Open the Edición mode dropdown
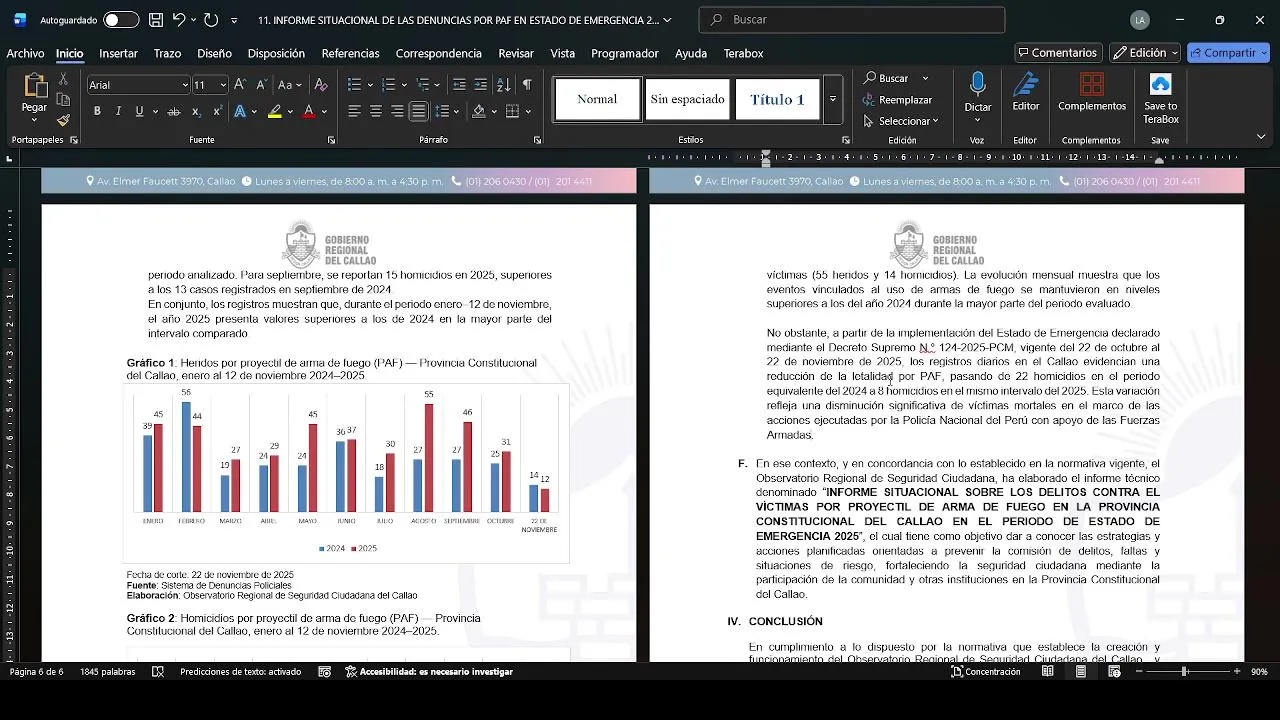Screen dimensions: 1280x720 tap(1145, 53)
